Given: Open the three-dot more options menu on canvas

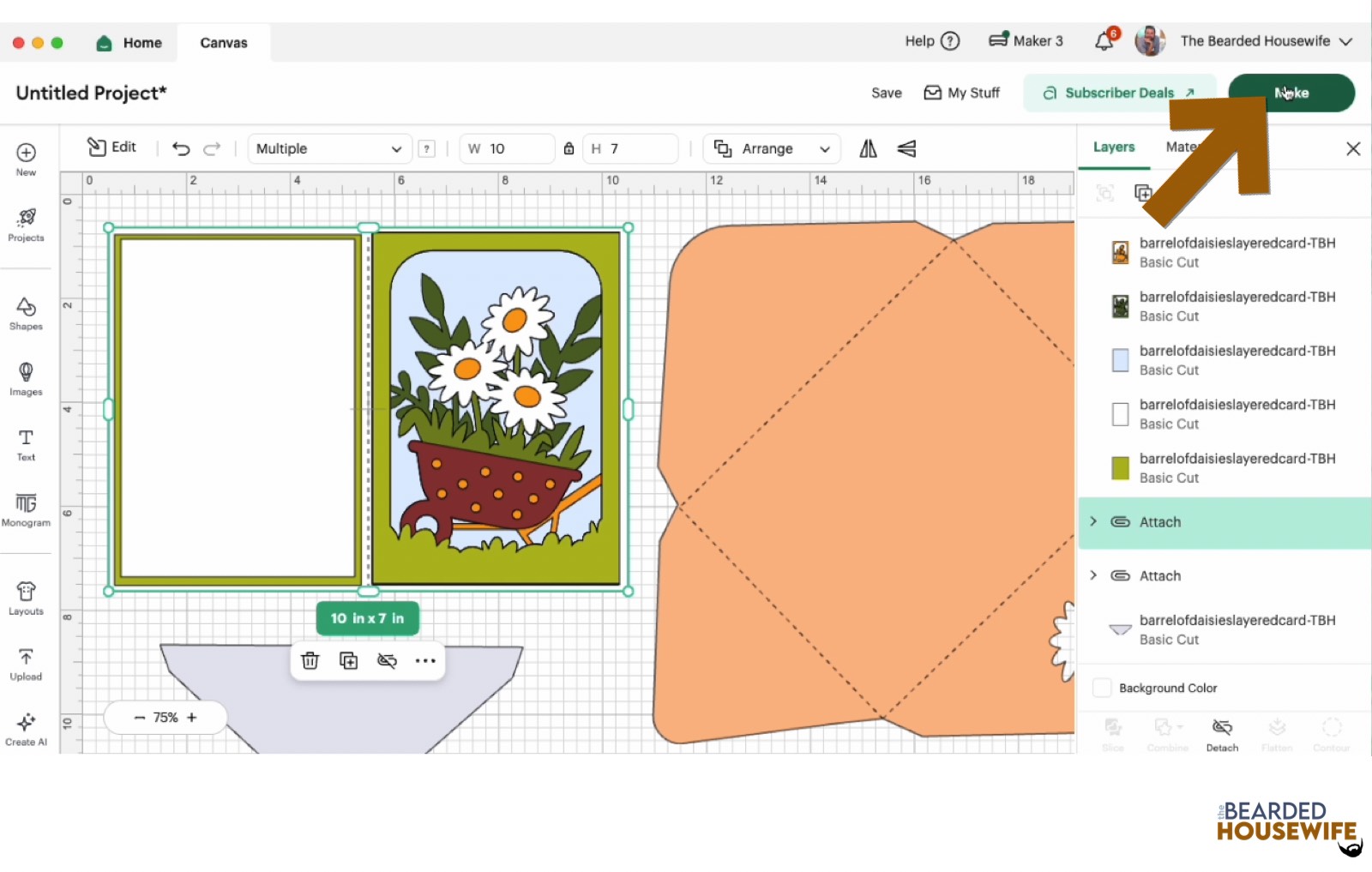Looking at the screenshot, I should point(425,660).
